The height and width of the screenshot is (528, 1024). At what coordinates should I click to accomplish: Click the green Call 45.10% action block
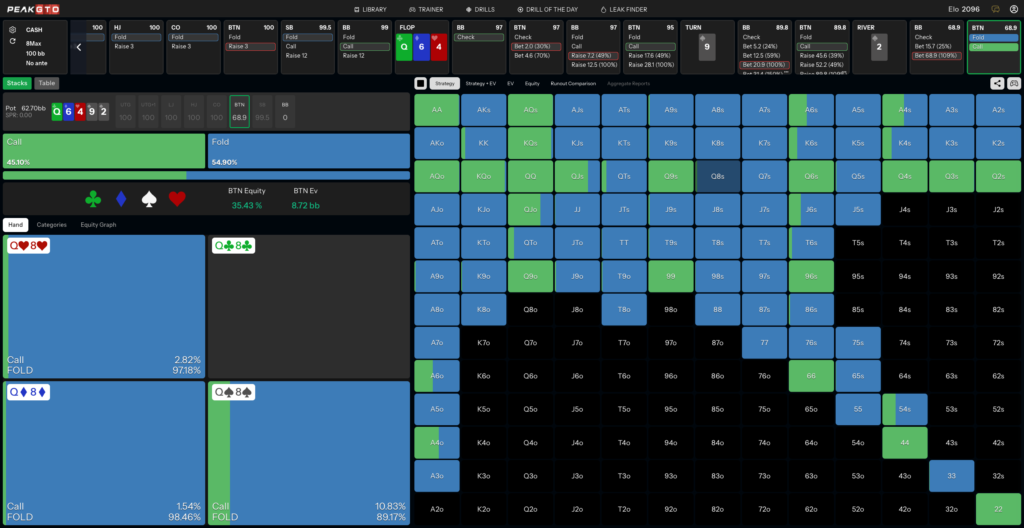[x=104, y=151]
